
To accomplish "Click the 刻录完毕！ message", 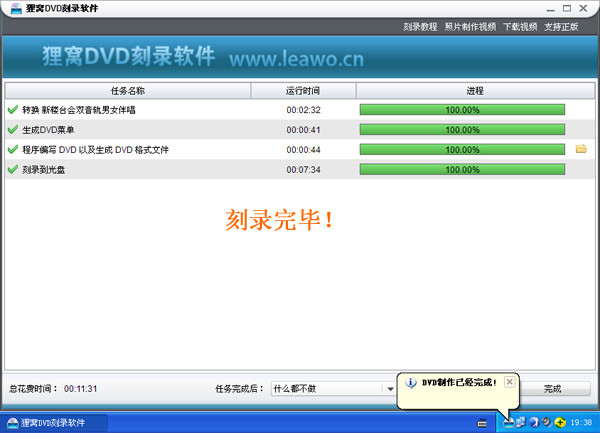I will click(x=279, y=220).
